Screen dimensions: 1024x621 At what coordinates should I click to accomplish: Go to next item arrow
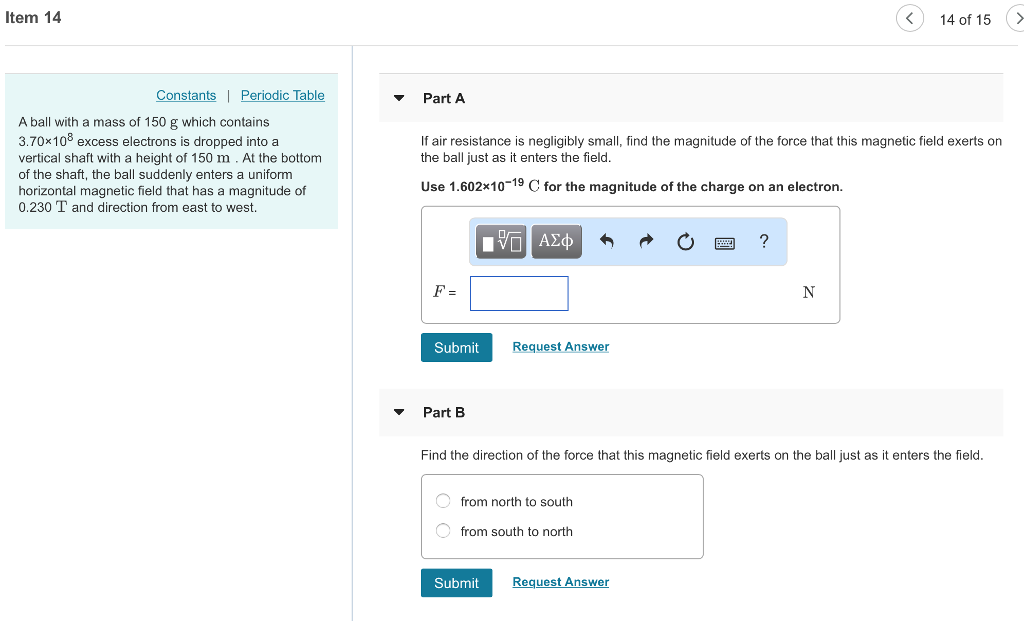click(x=1016, y=19)
